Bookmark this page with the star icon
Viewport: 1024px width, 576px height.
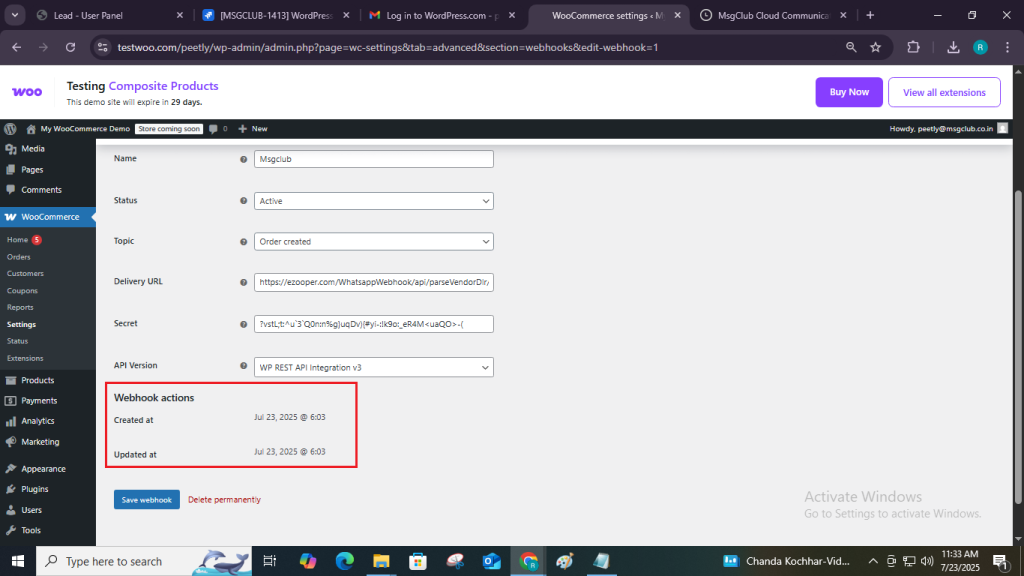(876, 47)
